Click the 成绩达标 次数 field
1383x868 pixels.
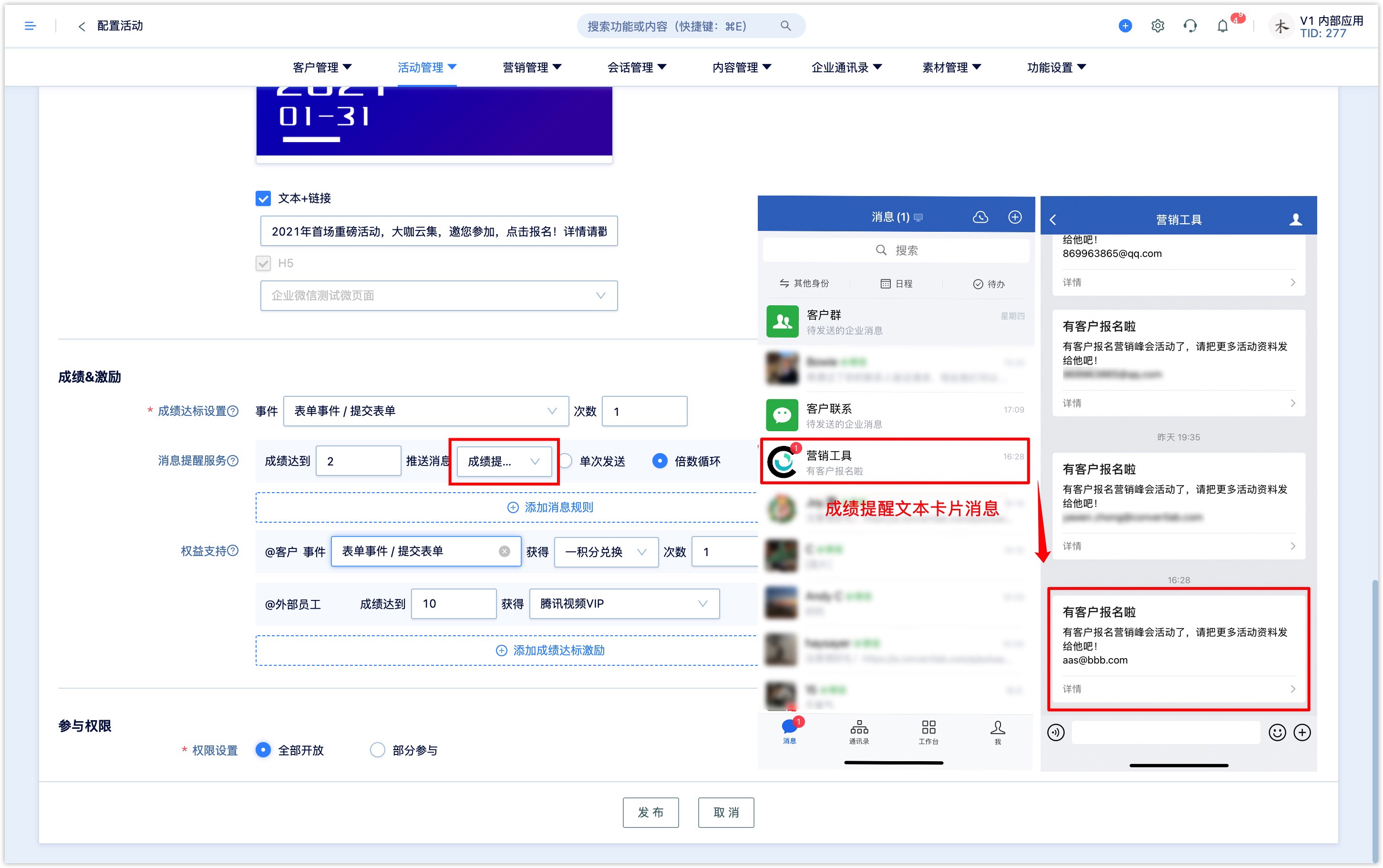pyautogui.click(x=644, y=411)
